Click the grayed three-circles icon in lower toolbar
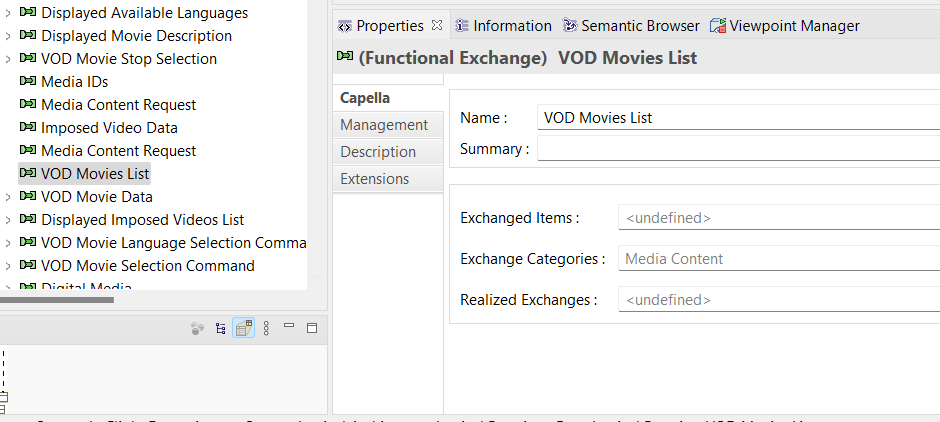940x422 pixels. click(198, 328)
